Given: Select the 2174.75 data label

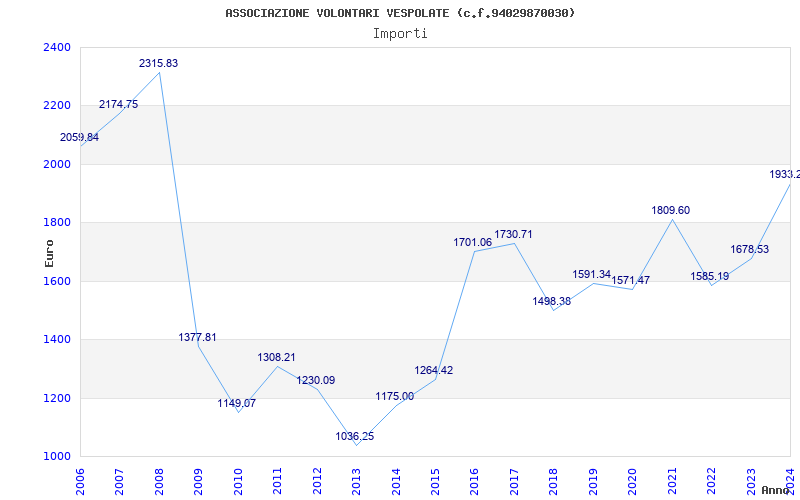Looking at the screenshot, I should click(118, 104).
